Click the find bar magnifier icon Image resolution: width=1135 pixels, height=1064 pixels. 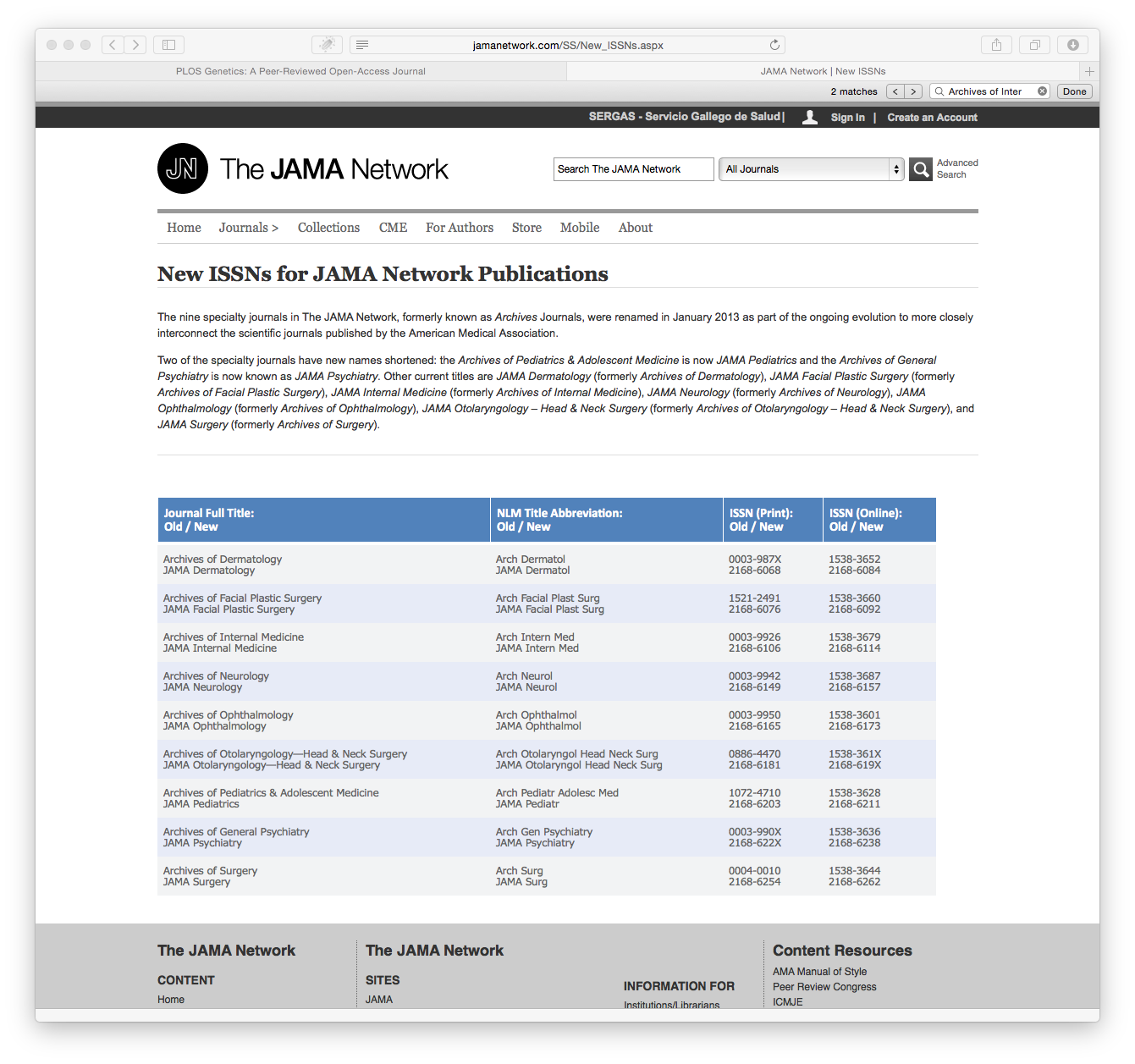pyautogui.click(x=939, y=91)
